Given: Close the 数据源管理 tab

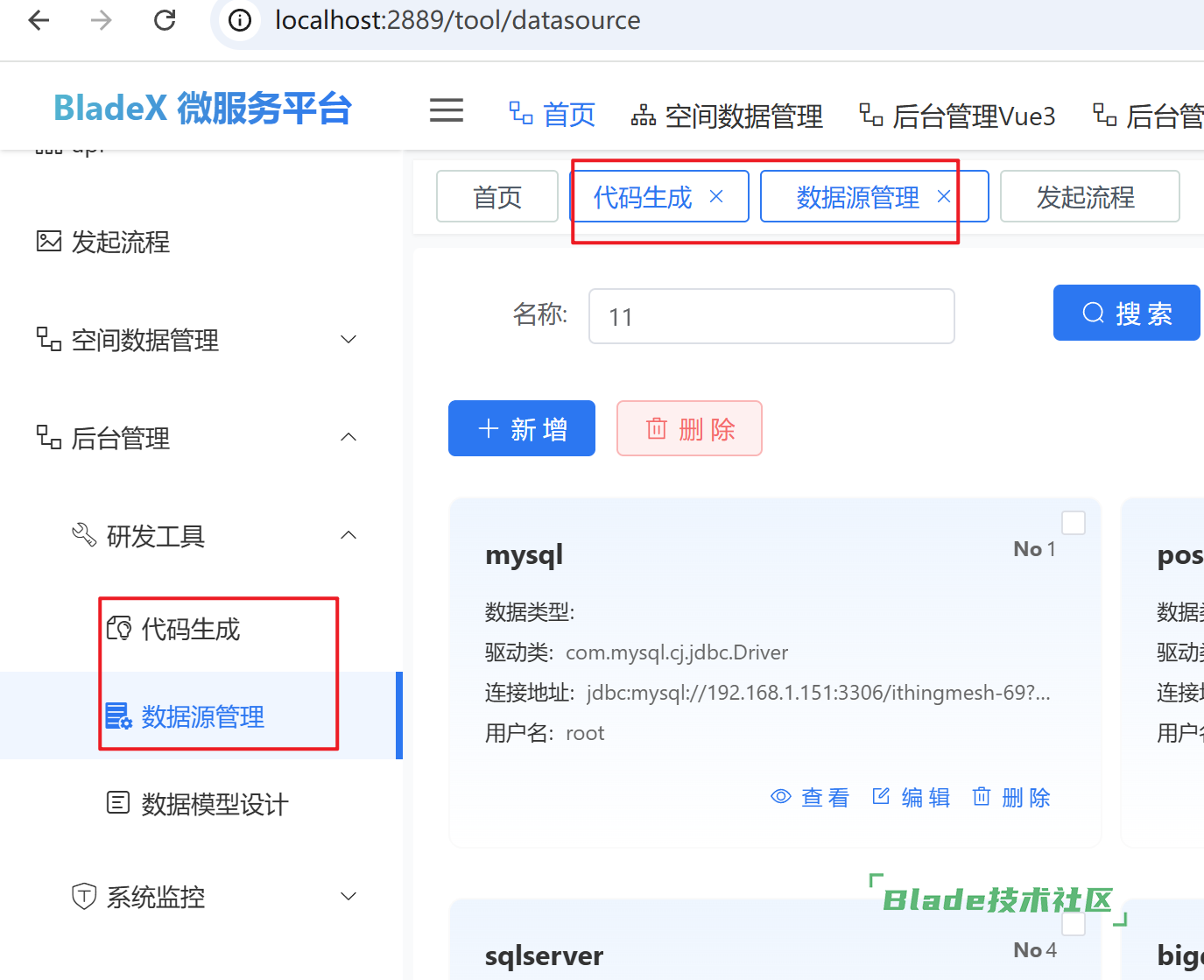Looking at the screenshot, I should point(944,197).
